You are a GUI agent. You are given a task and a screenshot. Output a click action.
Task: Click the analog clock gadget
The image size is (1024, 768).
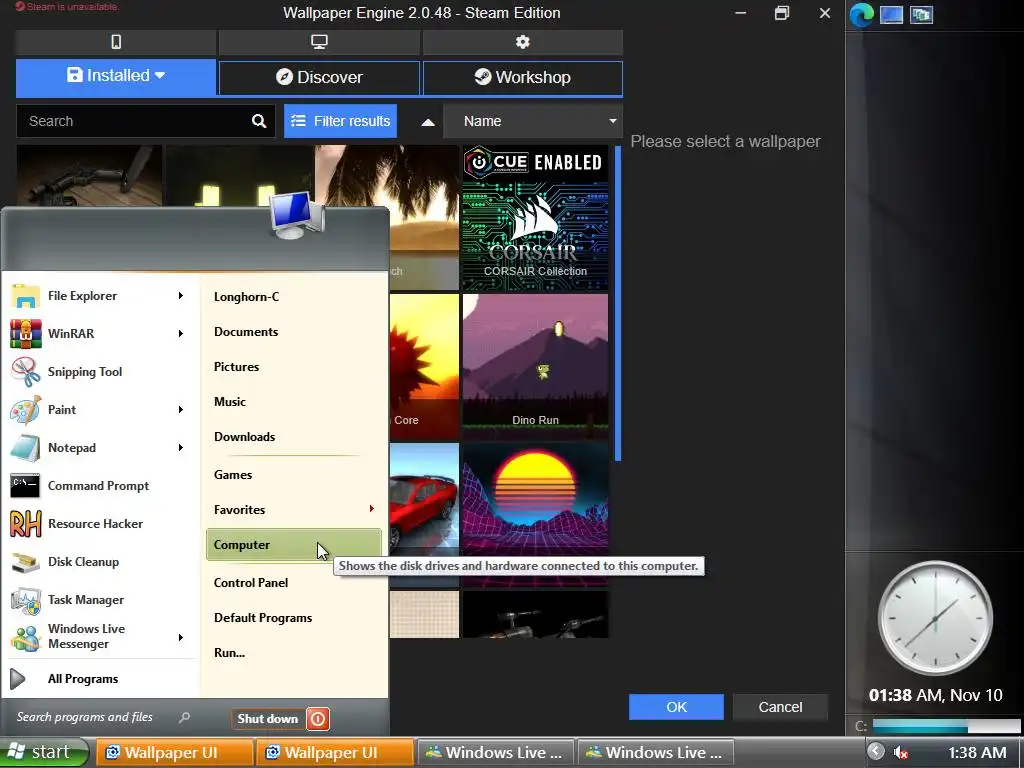click(935, 618)
